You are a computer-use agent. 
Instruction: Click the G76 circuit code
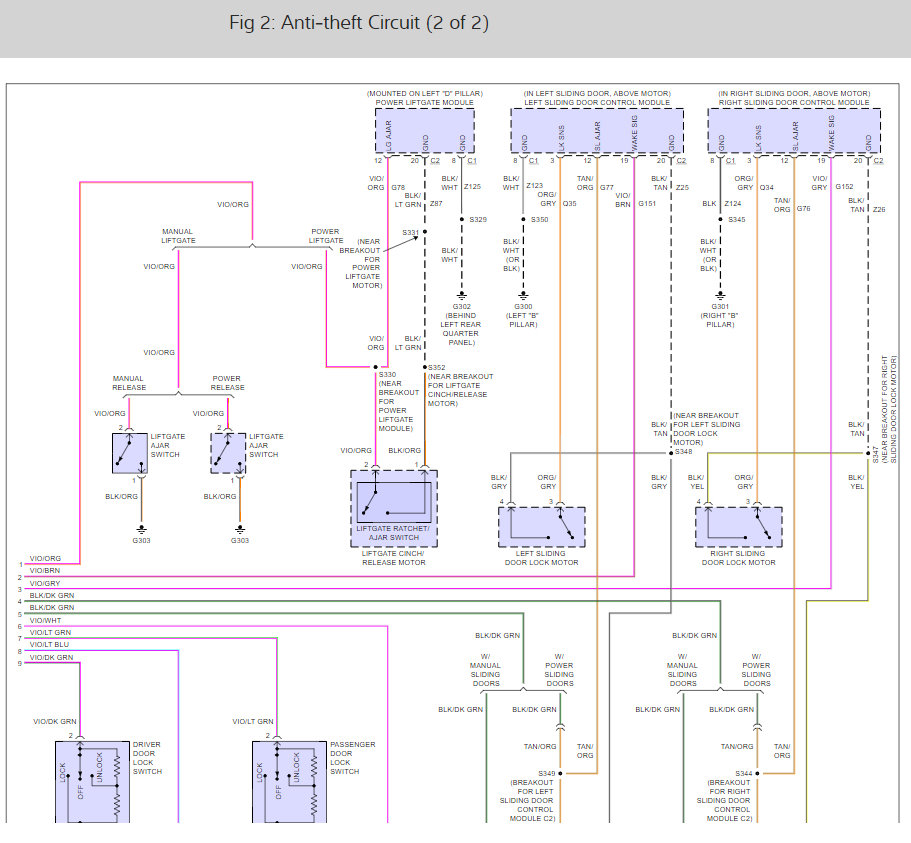point(804,208)
